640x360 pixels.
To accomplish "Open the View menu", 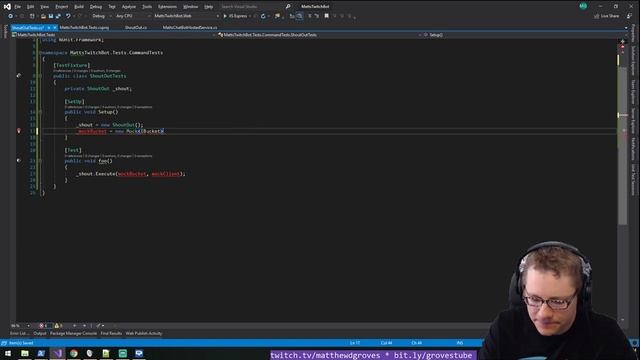I will (x=44, y=7).
